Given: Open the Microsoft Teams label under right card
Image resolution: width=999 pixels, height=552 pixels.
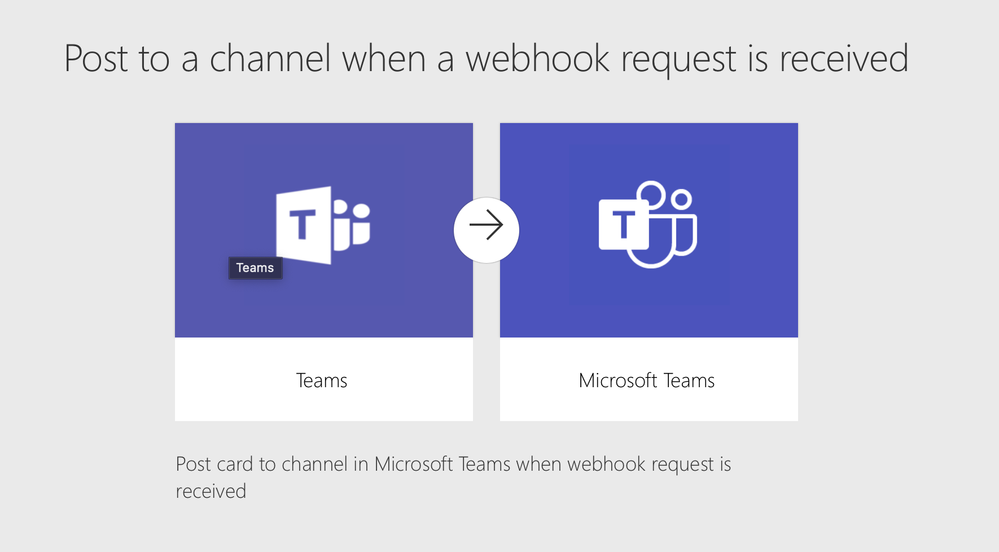Looking at the screenshot, I should (647, 381).
